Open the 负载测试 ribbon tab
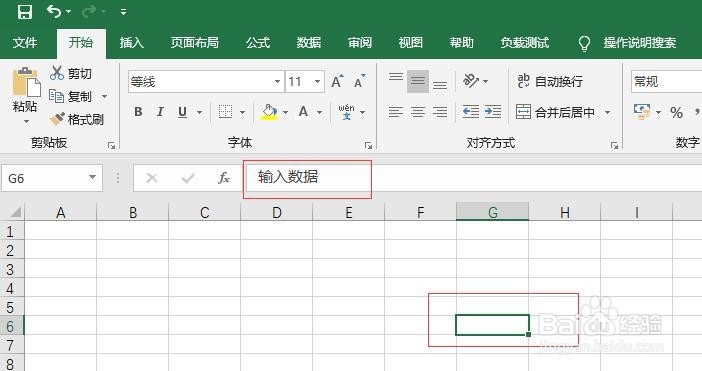Image resolution: width=702 pixels, height=371 pixels. (525, 43)
